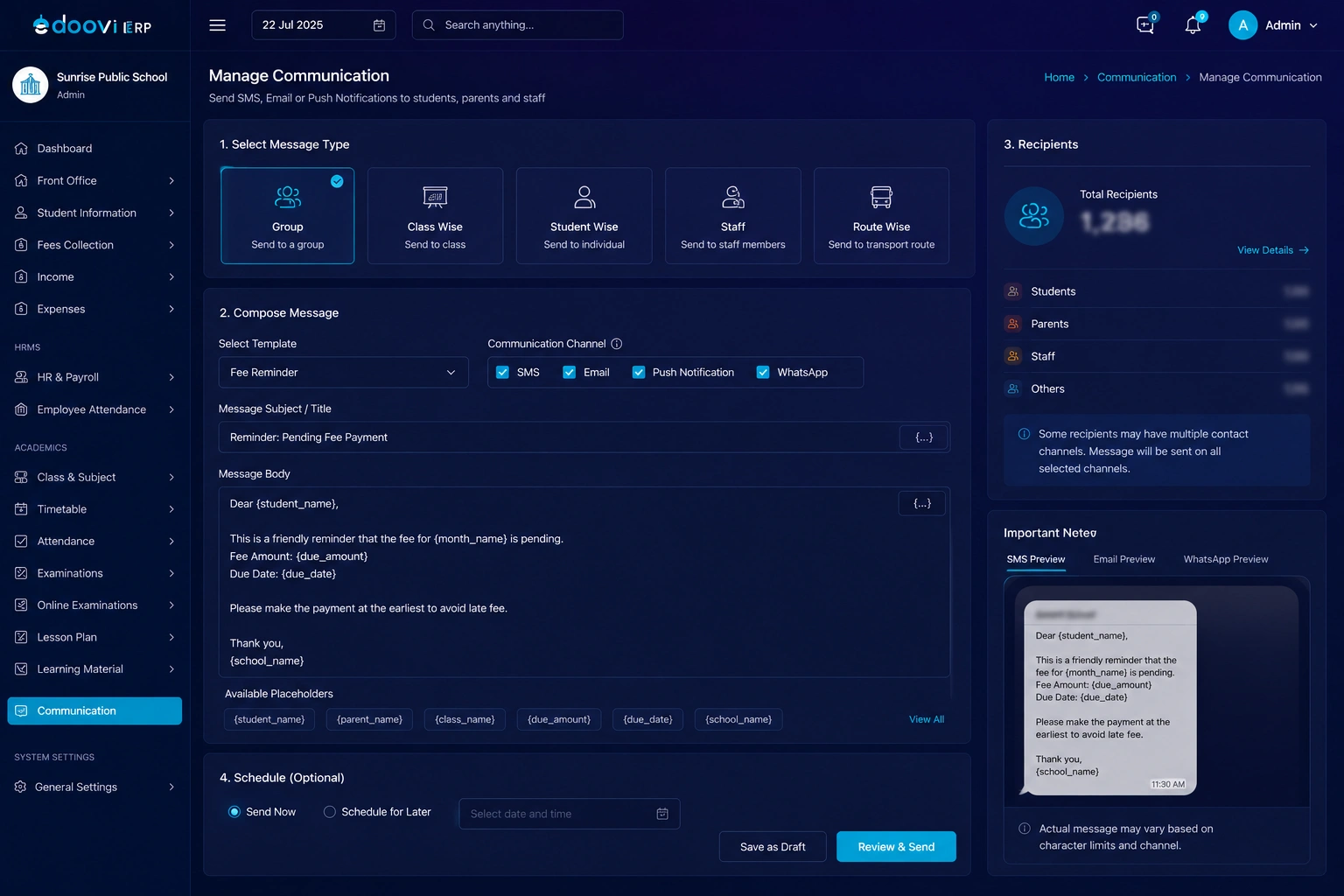The width and height of the screenshot is (1344, 896).
Task: Toggle the SMS channel checkbox
Action: click(502, 373)
